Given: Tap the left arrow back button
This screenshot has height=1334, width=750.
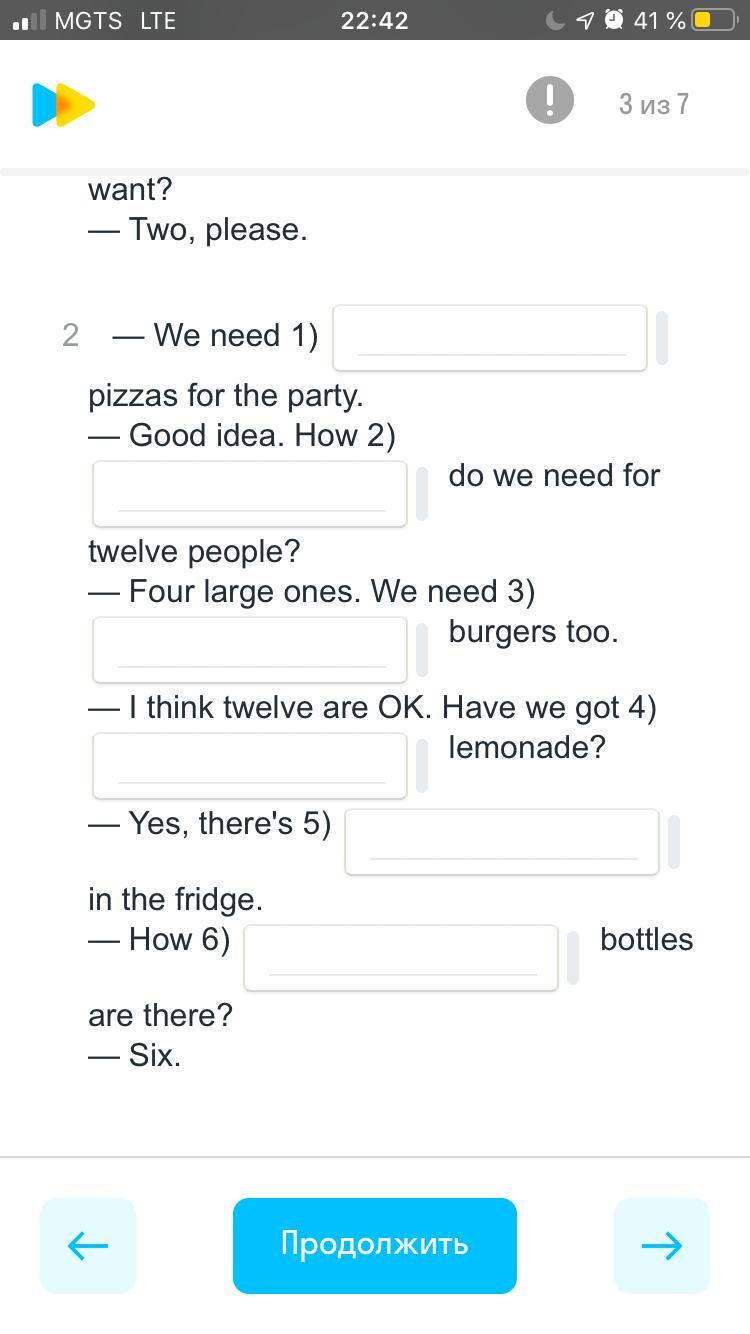Looking at the screenshot, I should click(88, 1245).
